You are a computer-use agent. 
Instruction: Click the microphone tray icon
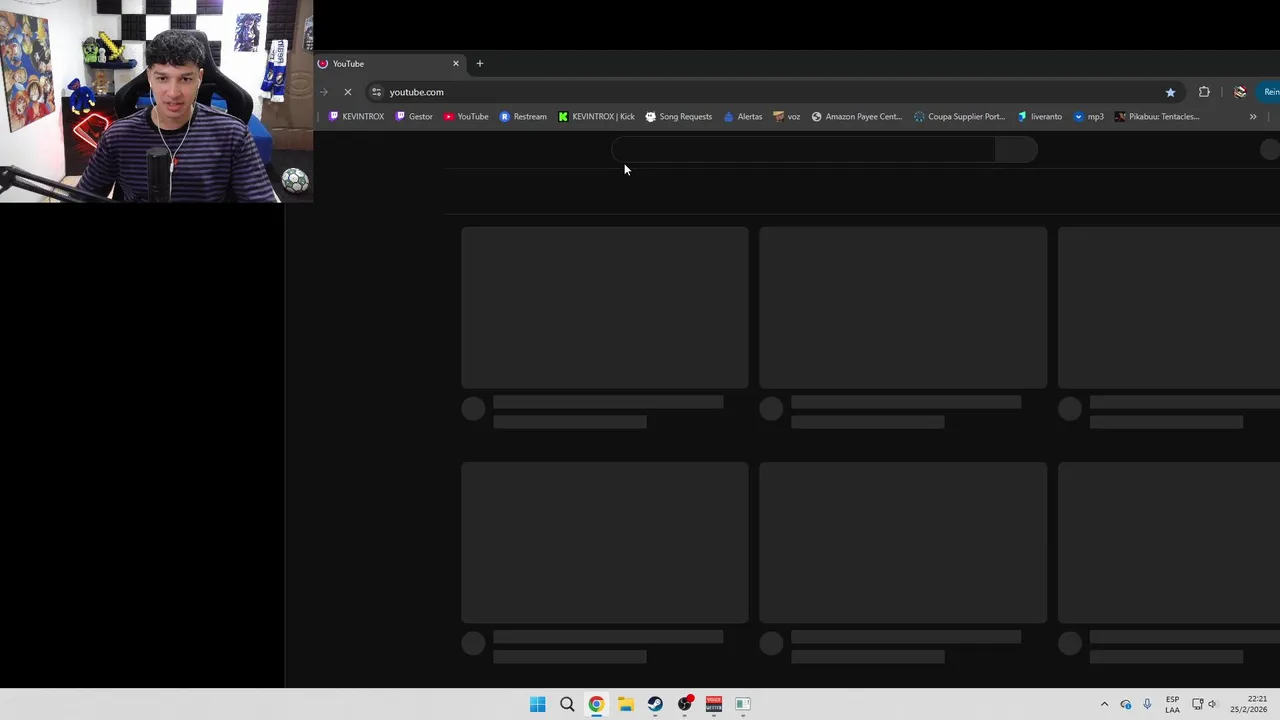point(1147,704)
